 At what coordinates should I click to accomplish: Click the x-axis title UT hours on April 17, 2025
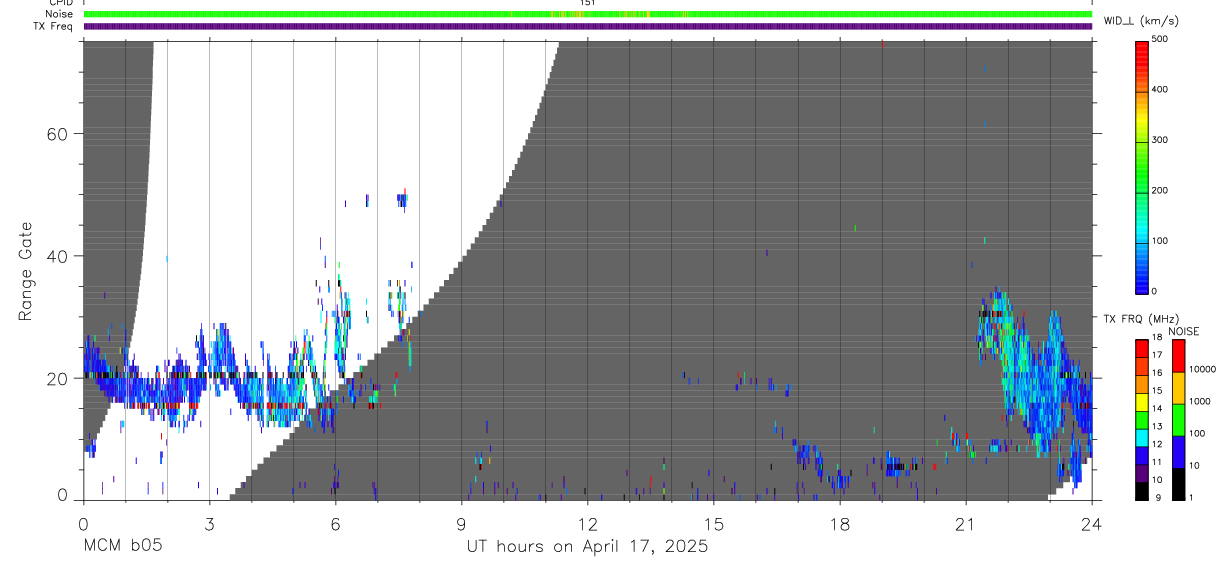click(587, 547)
